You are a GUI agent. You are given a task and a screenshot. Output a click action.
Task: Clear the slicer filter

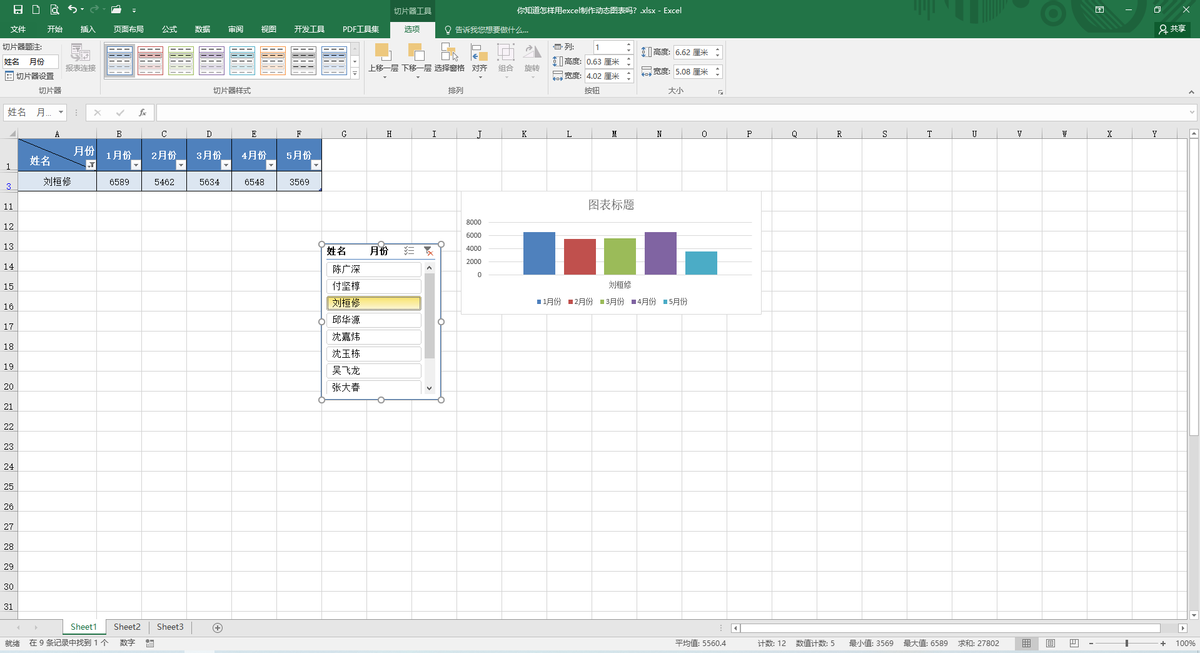(428, 251)
